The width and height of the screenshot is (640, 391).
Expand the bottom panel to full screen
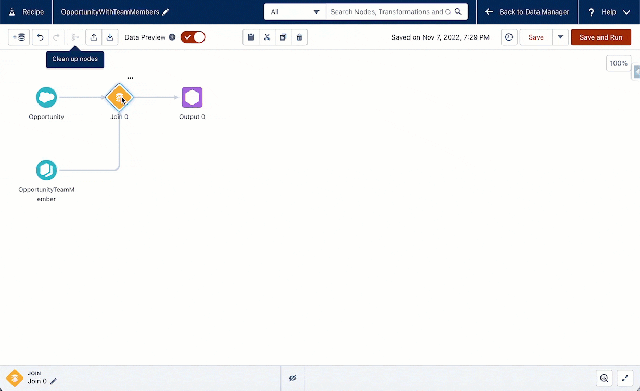pyautogui.click(x=625, y=378)
